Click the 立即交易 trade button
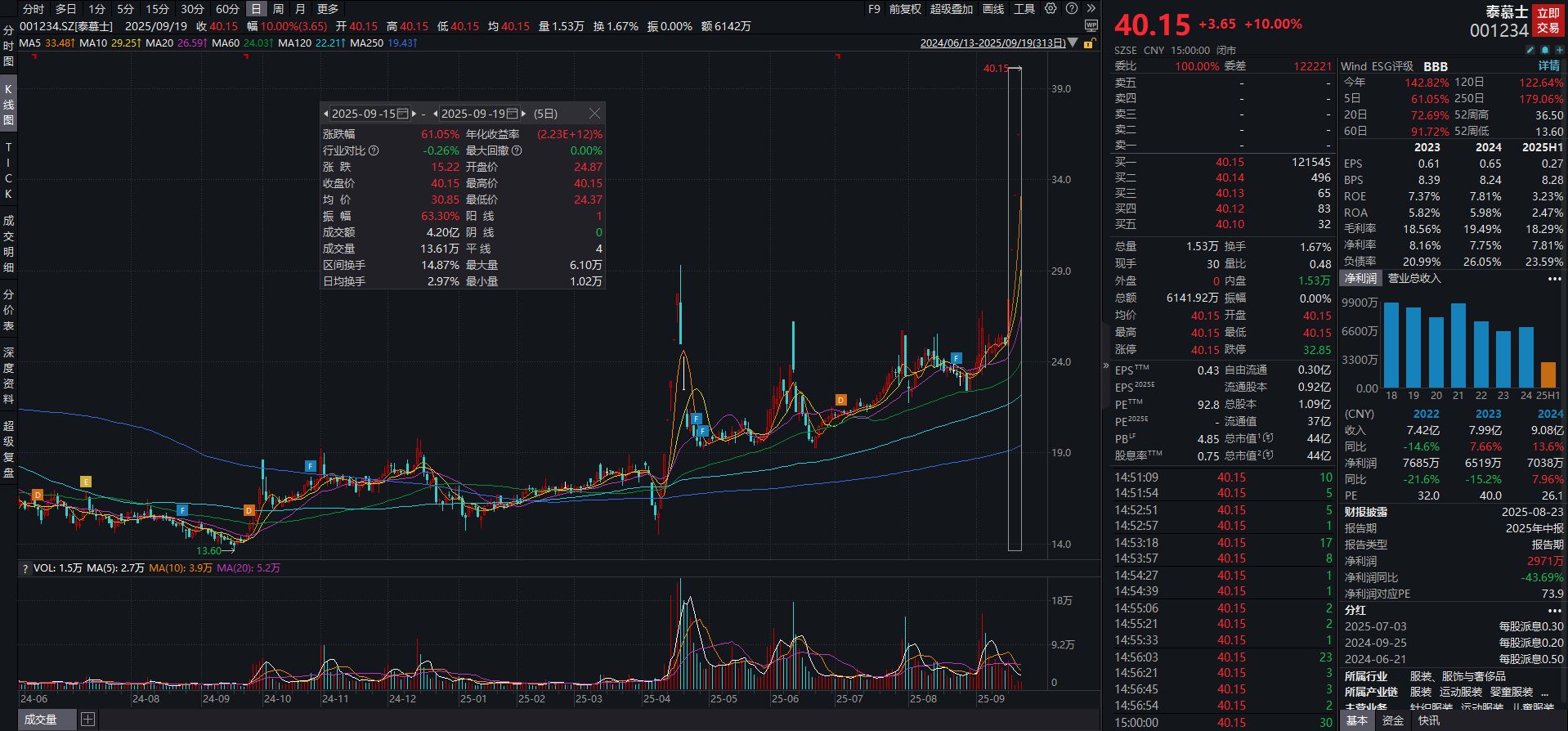This screenshot has width=1568, height=731. pyautogui.click(x=1548, y=20)
